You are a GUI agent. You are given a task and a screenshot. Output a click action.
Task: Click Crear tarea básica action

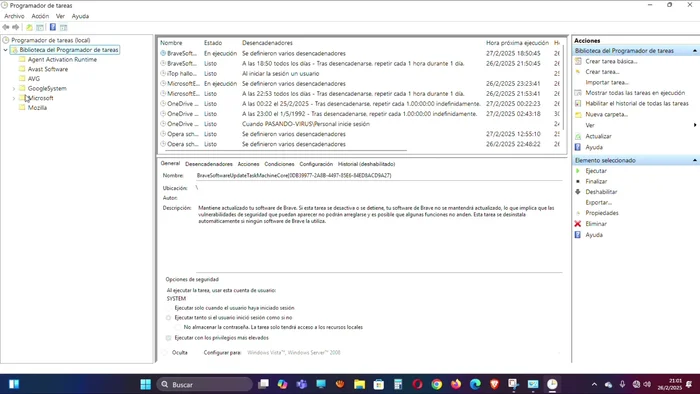611,61
